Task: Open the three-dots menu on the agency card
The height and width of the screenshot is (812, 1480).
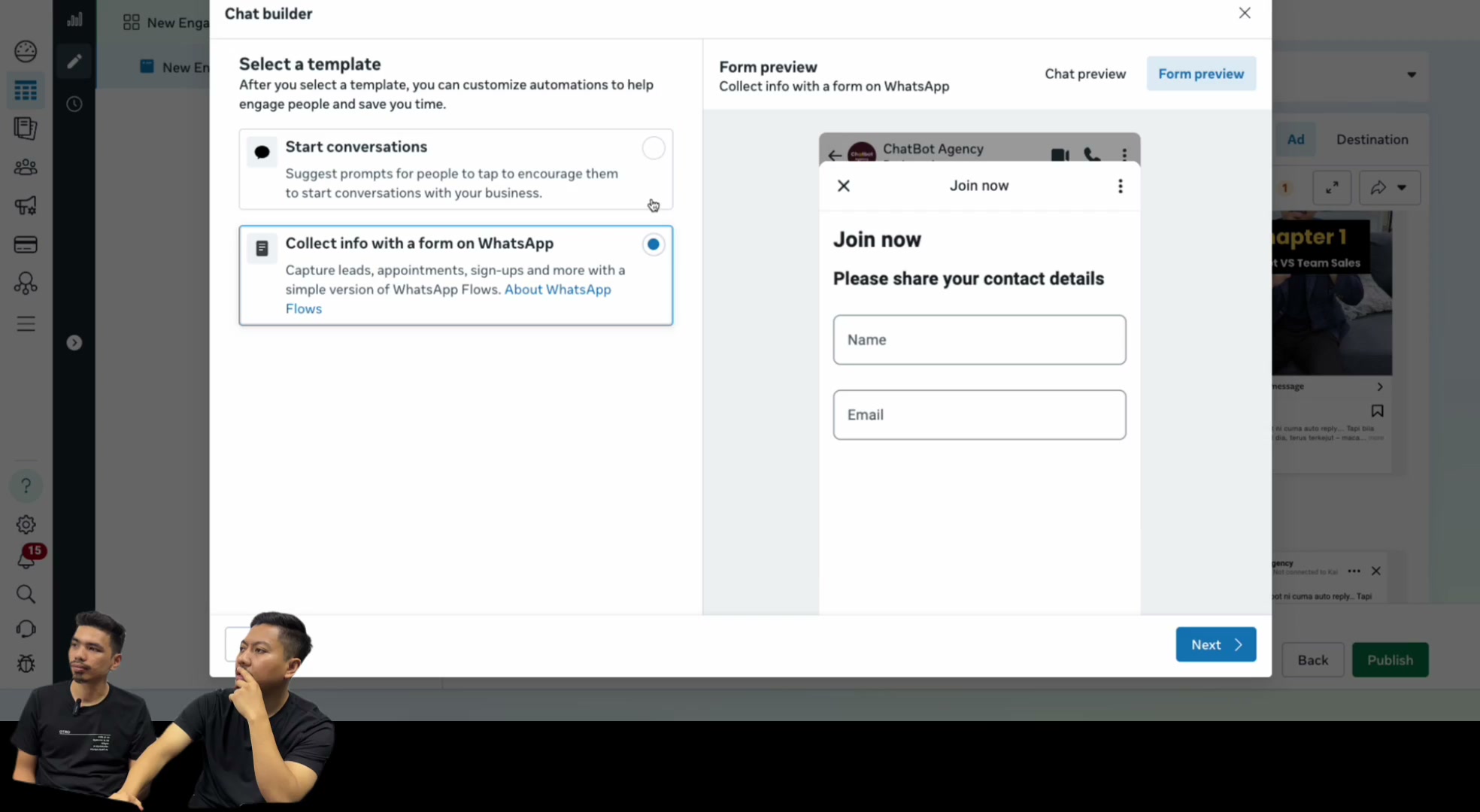Action: [x=1354, y=571]
